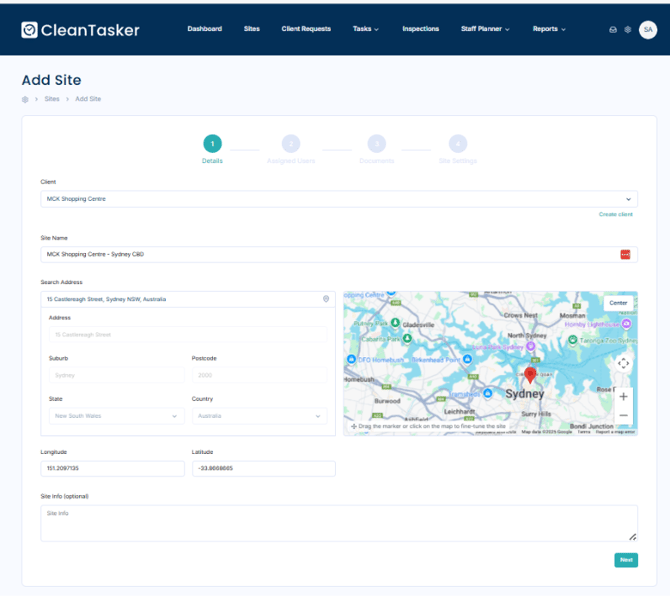Zoom in on the map

(623, 396)
